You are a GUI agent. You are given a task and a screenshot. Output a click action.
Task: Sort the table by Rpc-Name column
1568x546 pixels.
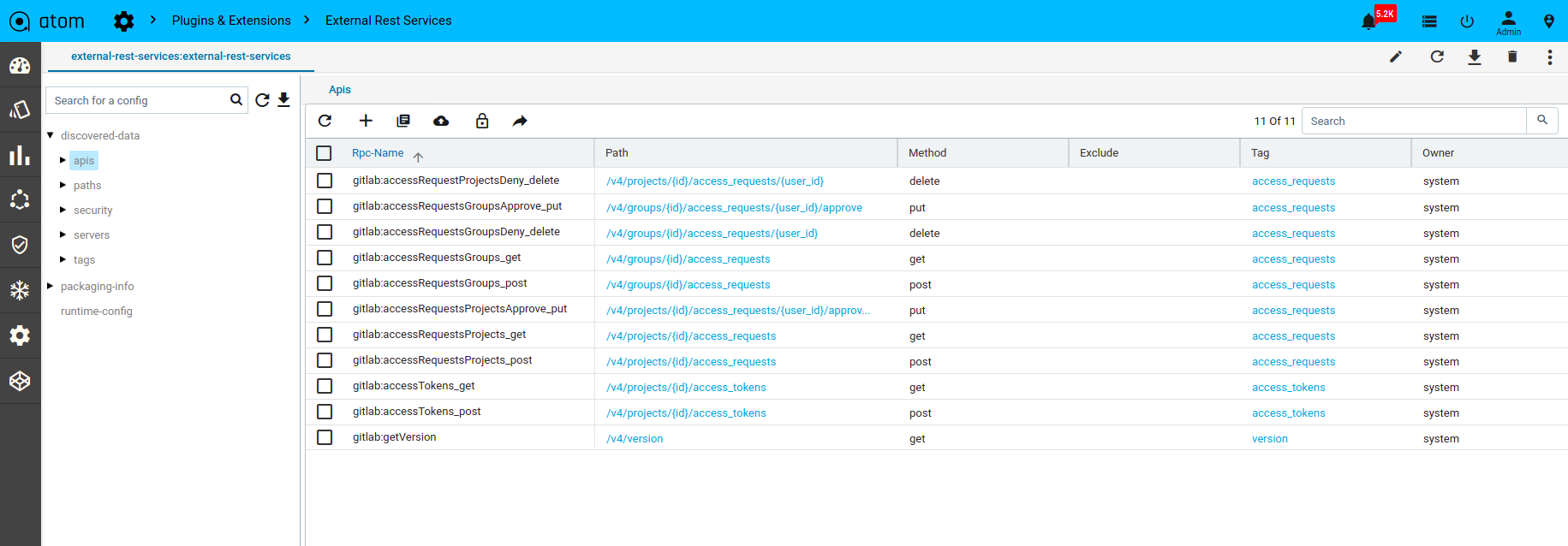378,153
